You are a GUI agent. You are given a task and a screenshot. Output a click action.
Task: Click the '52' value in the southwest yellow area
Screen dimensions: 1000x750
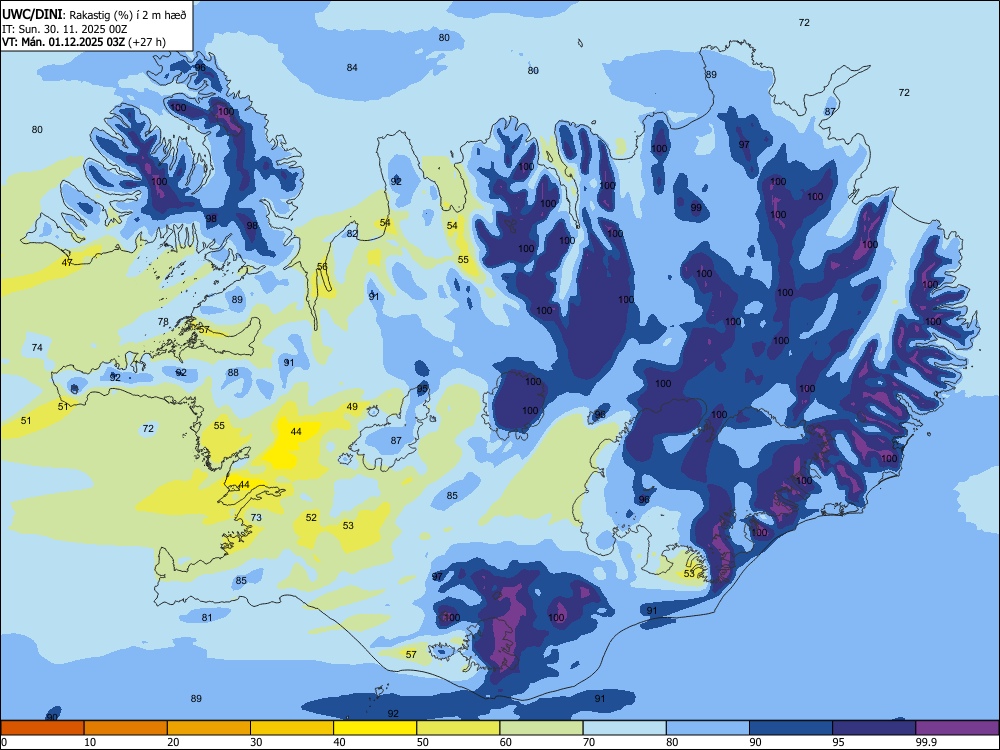tap(311, 518)
